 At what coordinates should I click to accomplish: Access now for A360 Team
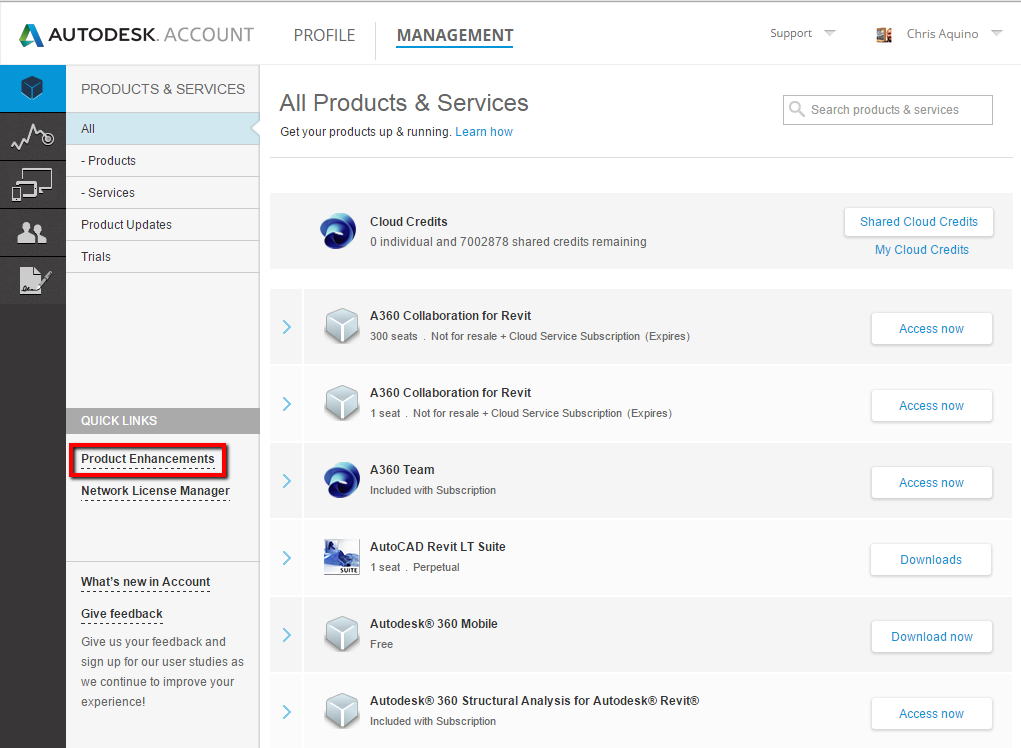tap(931, 482)
